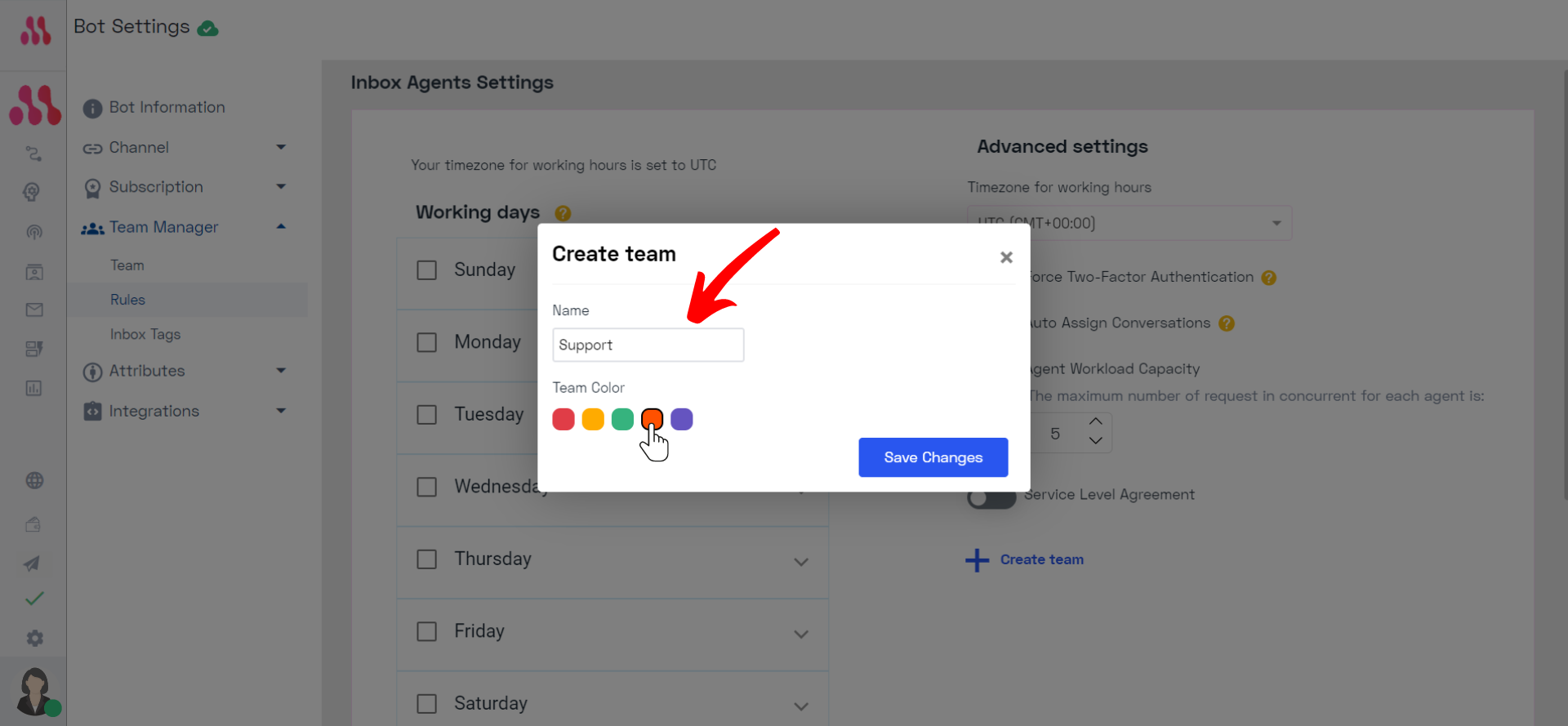Click the Create team link

click(x=1041, y=559)
